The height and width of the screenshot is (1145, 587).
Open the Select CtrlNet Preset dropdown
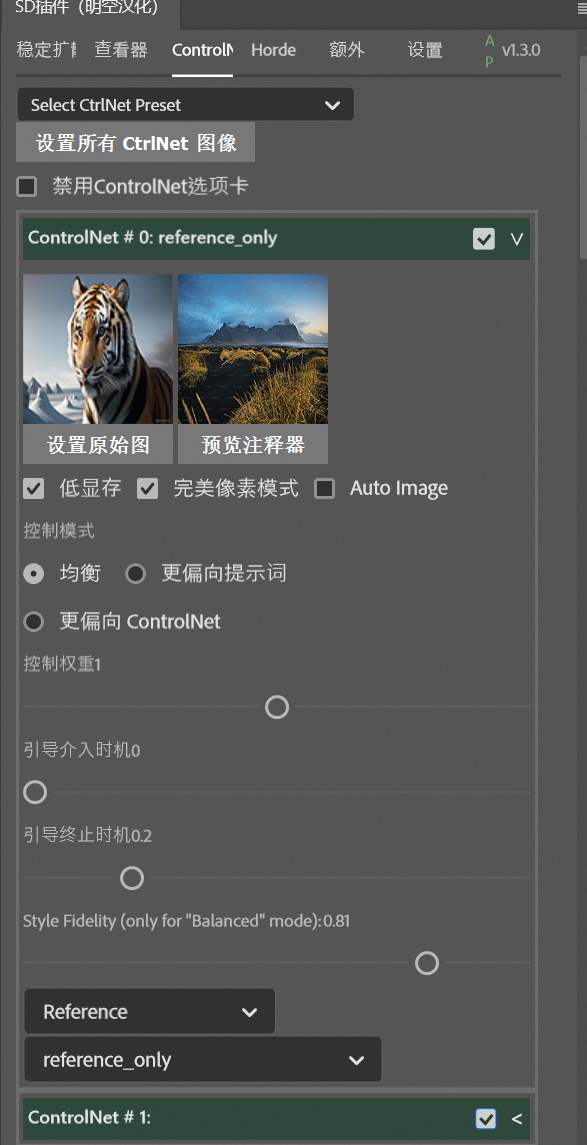(184, 104)
